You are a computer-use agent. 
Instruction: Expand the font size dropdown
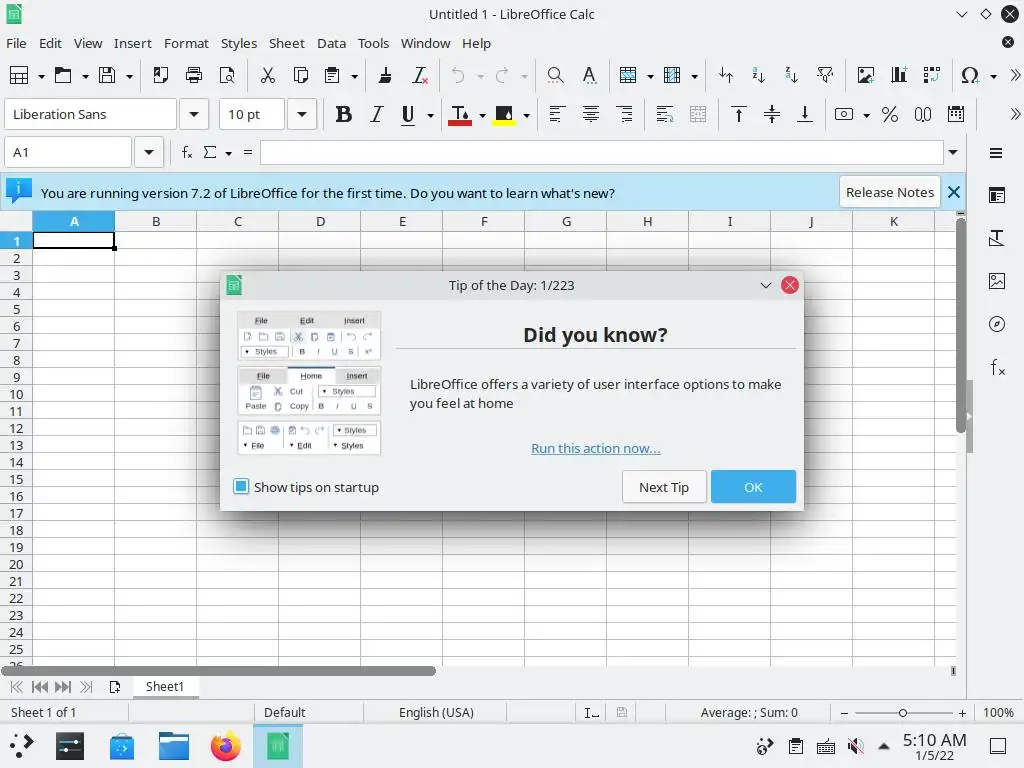click(302, 114)
